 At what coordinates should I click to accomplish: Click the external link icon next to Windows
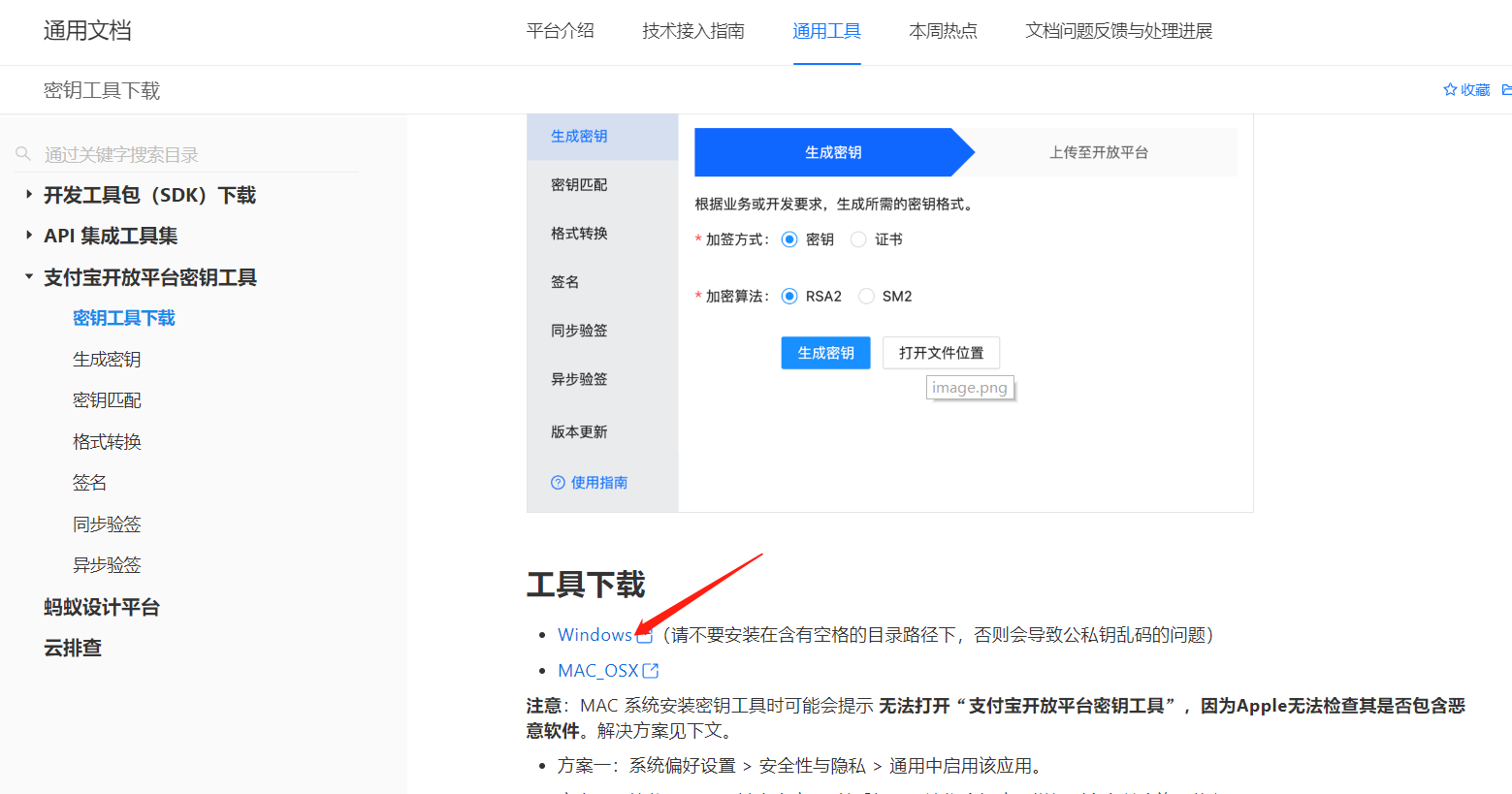click(644, 635)
